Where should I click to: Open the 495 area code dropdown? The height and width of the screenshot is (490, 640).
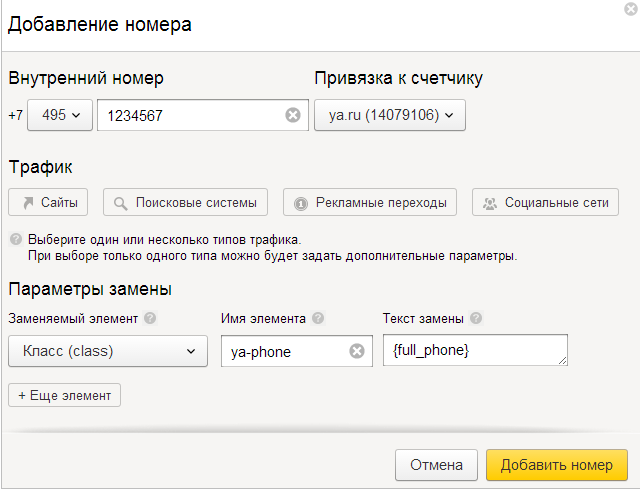60,115
